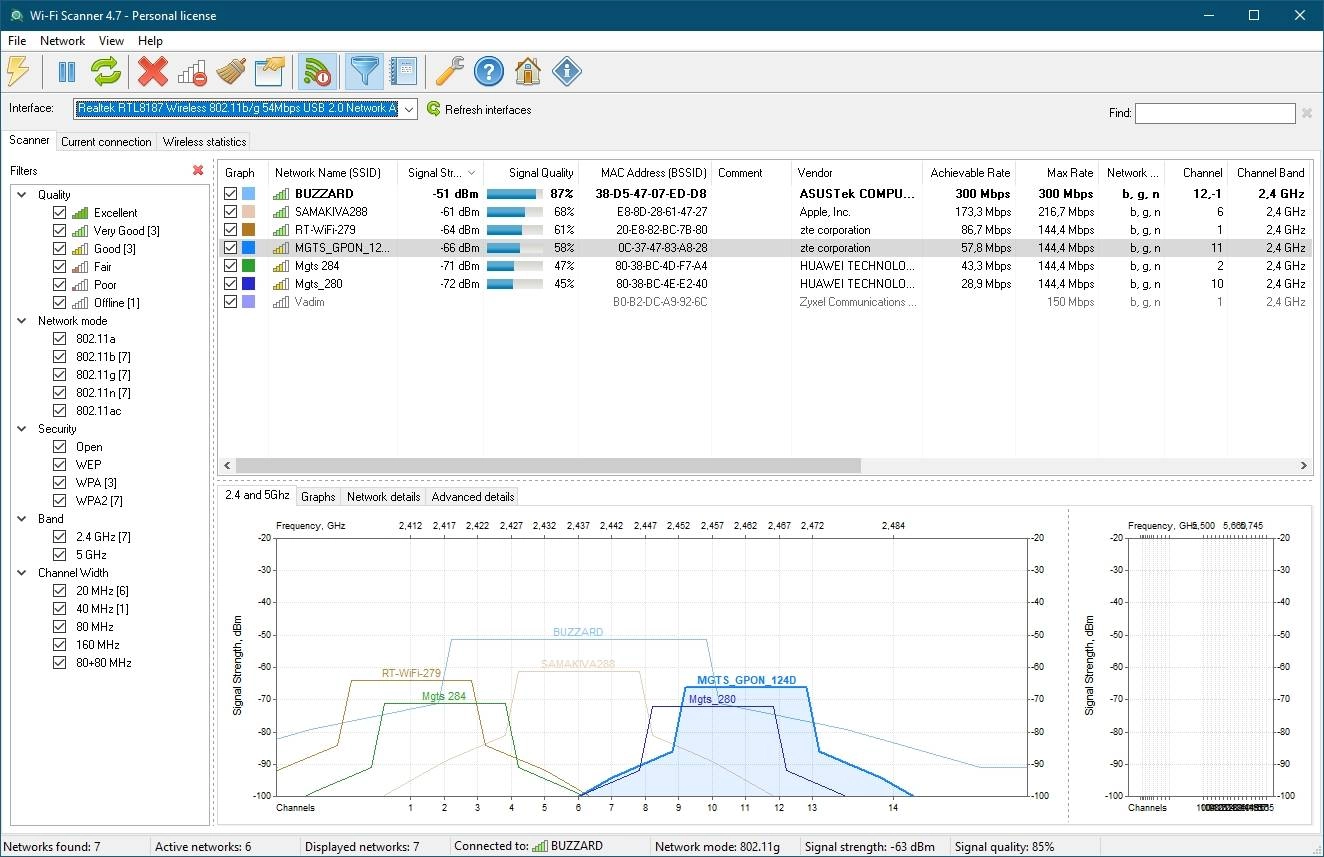Select the MAC address 80-38-BC-4D-F7-A4 cell
This screenshot has width=1324, height=857.
tap(661, 266)
